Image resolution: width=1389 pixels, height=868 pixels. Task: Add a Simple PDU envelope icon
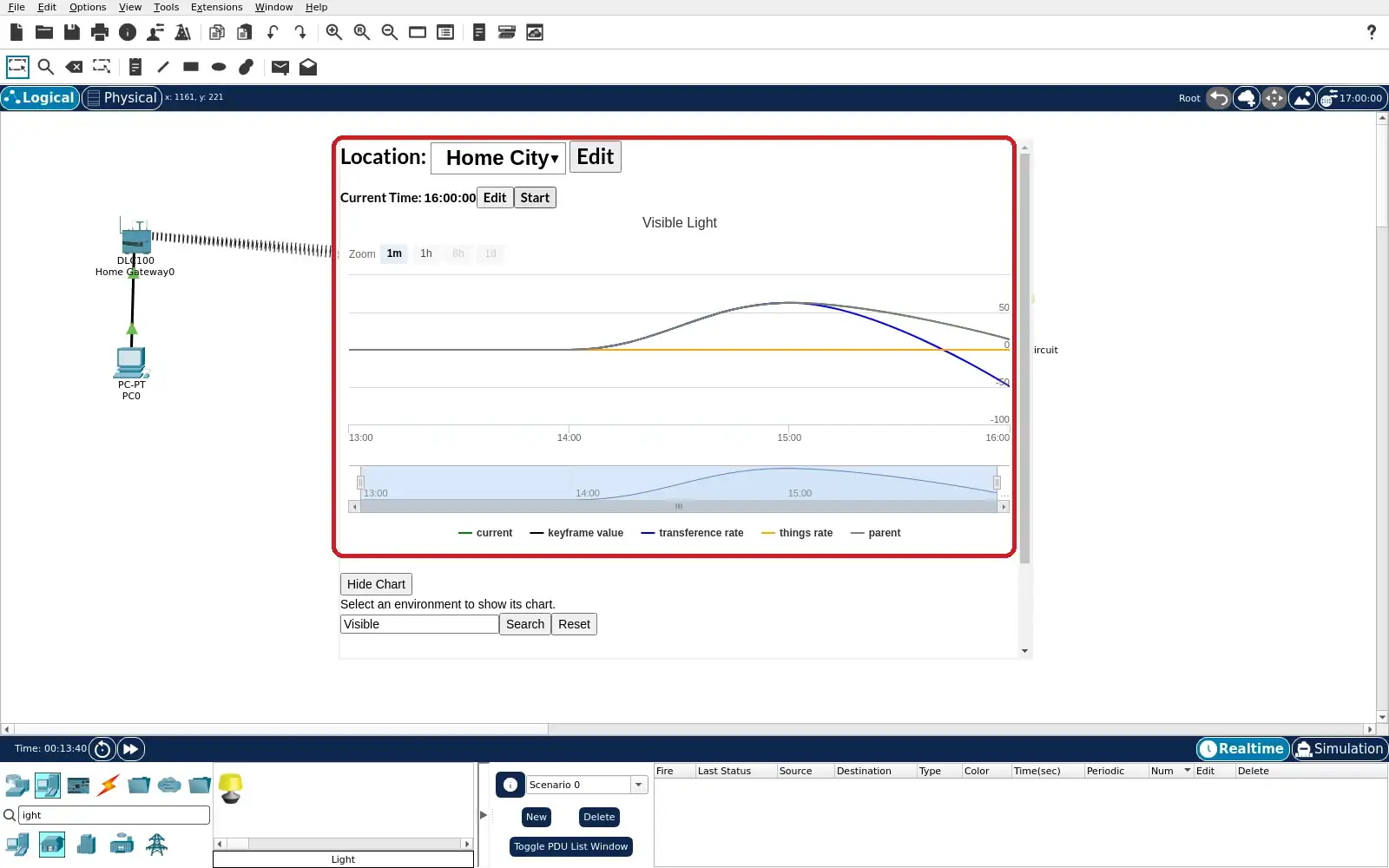click(x=280, y=67)
